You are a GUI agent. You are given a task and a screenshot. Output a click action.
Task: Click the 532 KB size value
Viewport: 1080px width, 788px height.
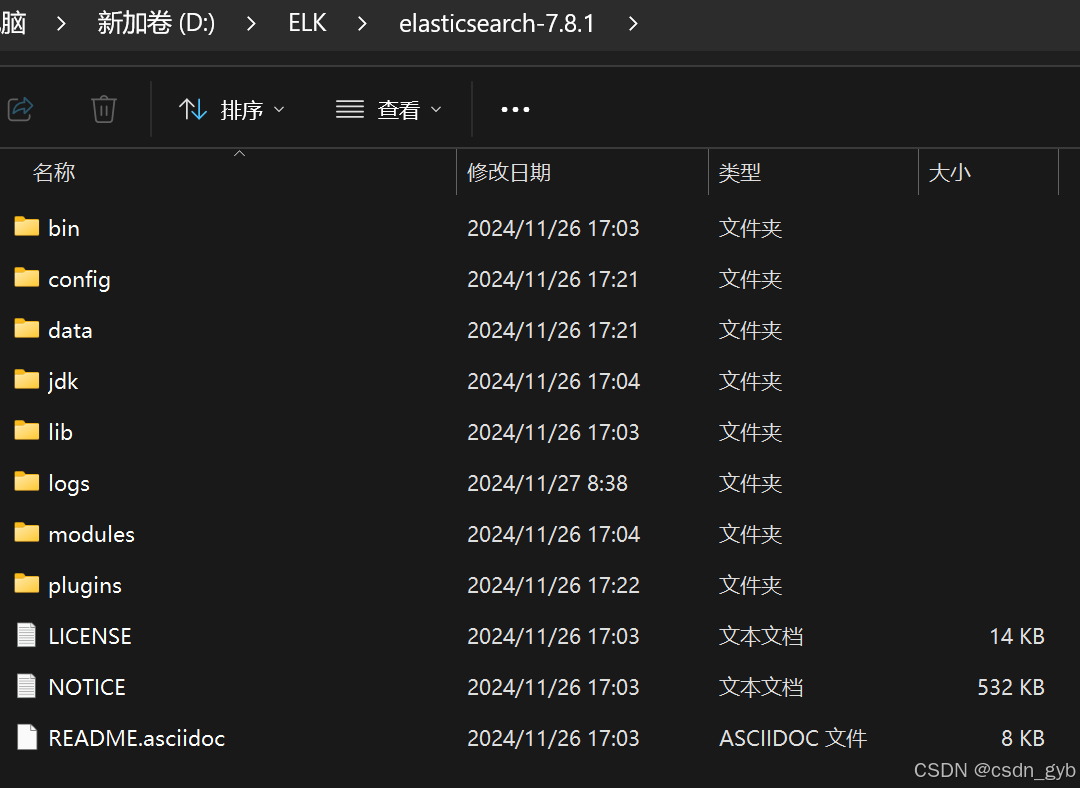[x=1011, y=687]
